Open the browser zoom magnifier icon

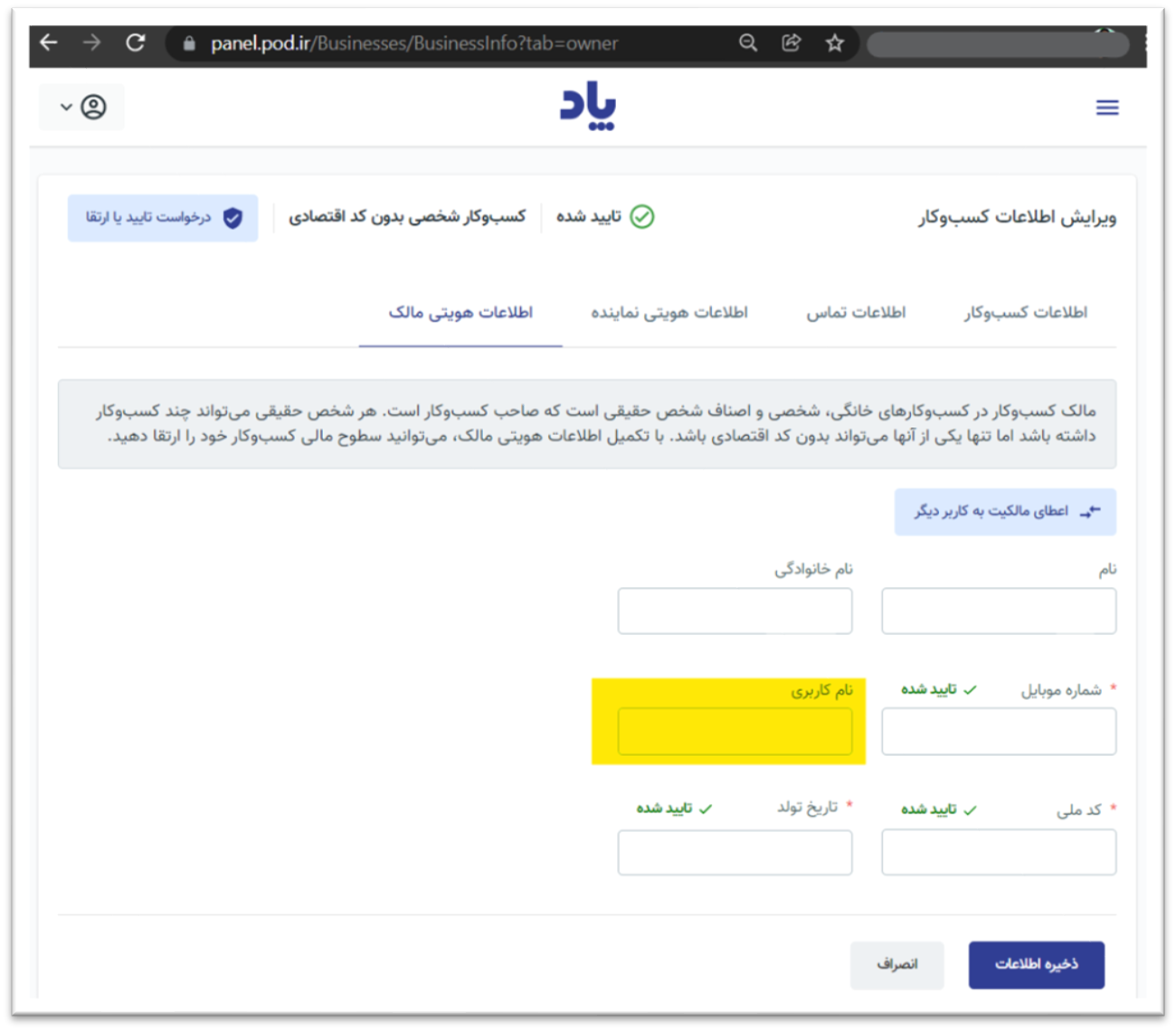click(x=748, y=43)
